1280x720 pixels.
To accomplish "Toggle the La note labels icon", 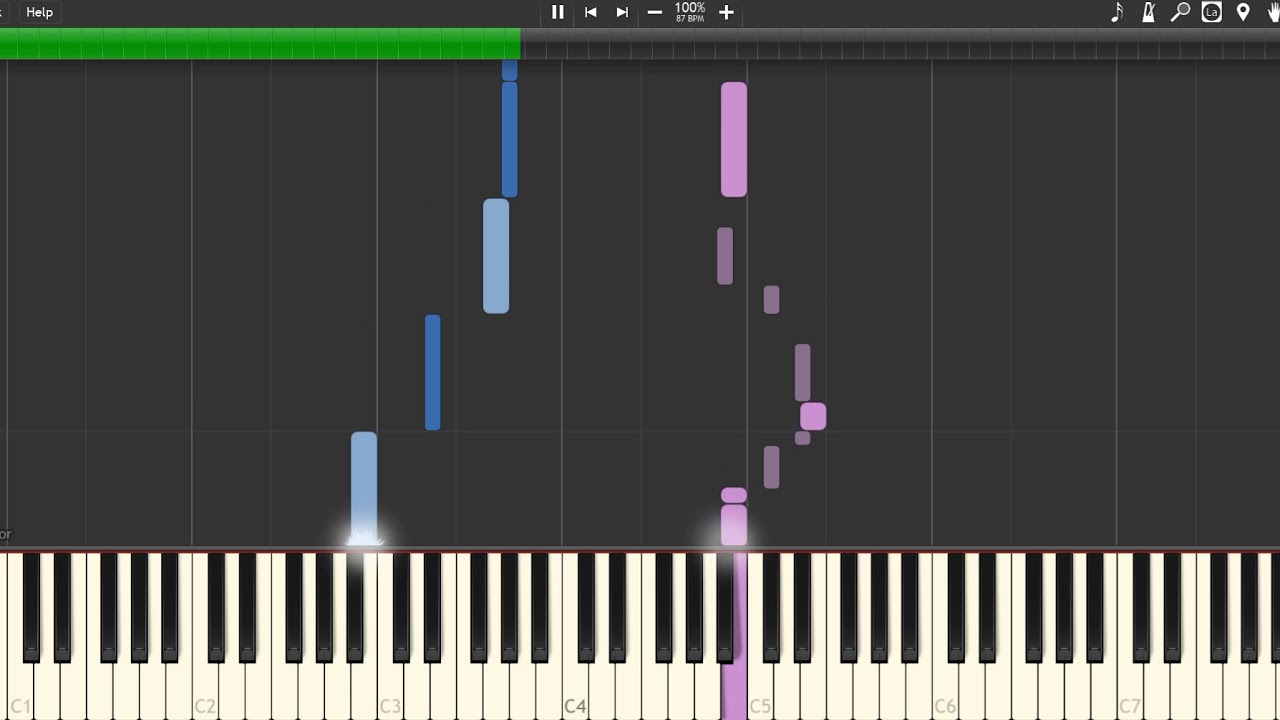I will [x=1212, y=12].
